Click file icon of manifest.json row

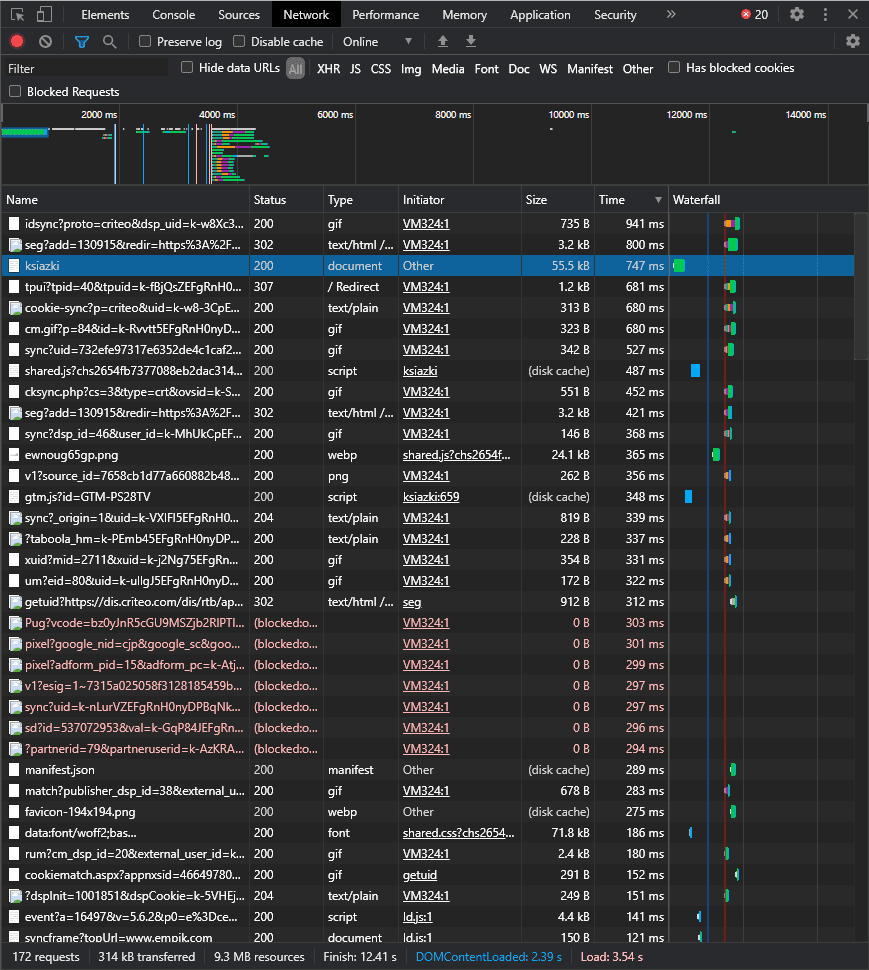pos(14,770)
